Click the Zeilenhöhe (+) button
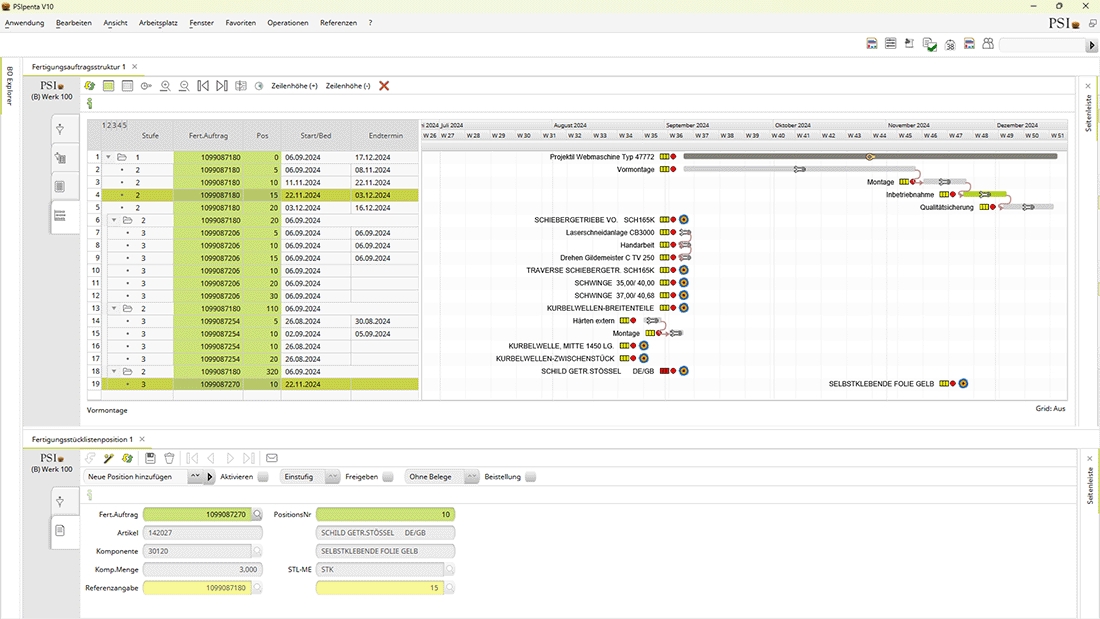This screenshot has width=1100, height=619. [x=295, y=86]
